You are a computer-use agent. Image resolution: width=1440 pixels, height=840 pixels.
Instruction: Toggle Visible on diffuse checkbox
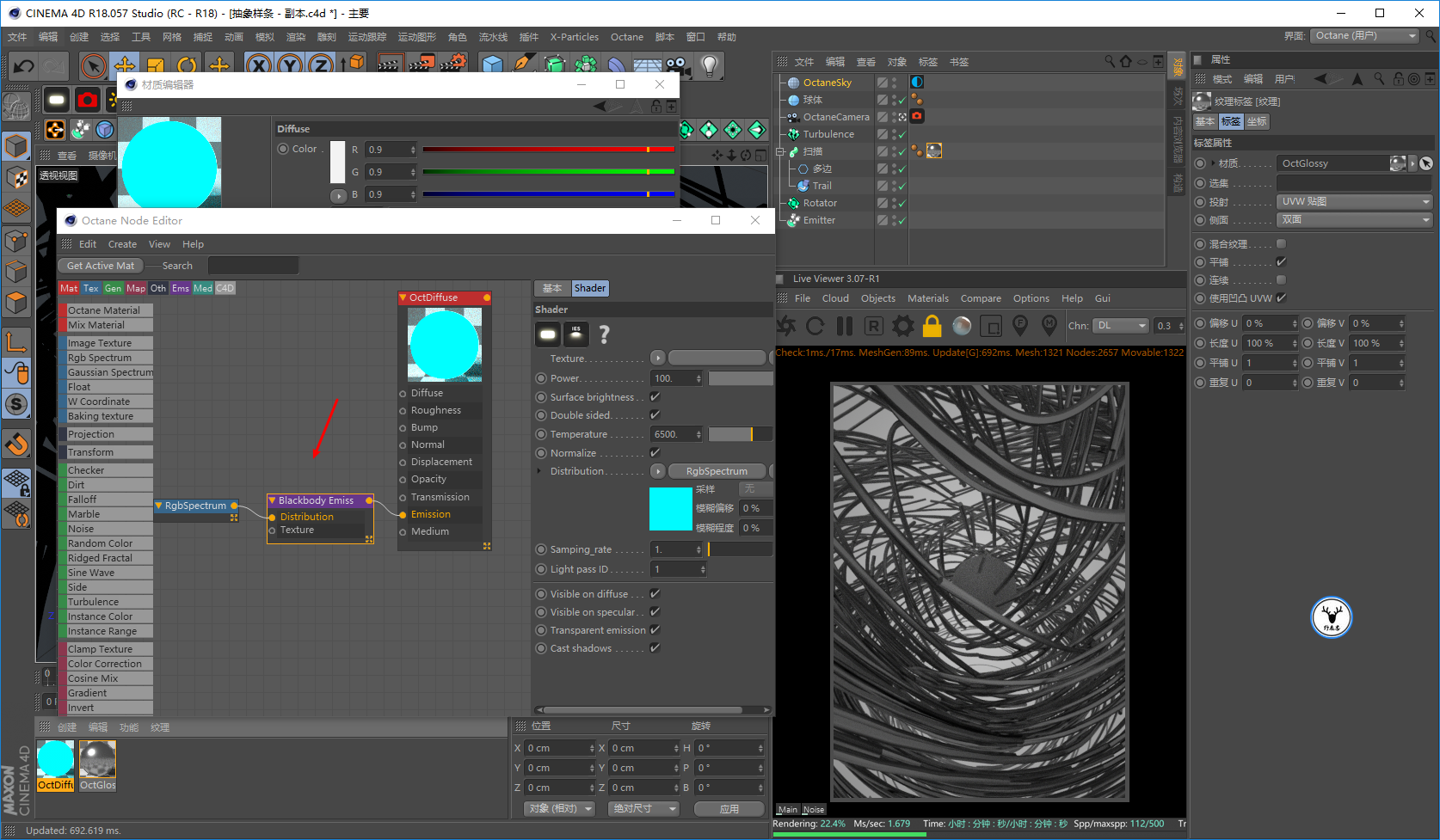[655, 594]
